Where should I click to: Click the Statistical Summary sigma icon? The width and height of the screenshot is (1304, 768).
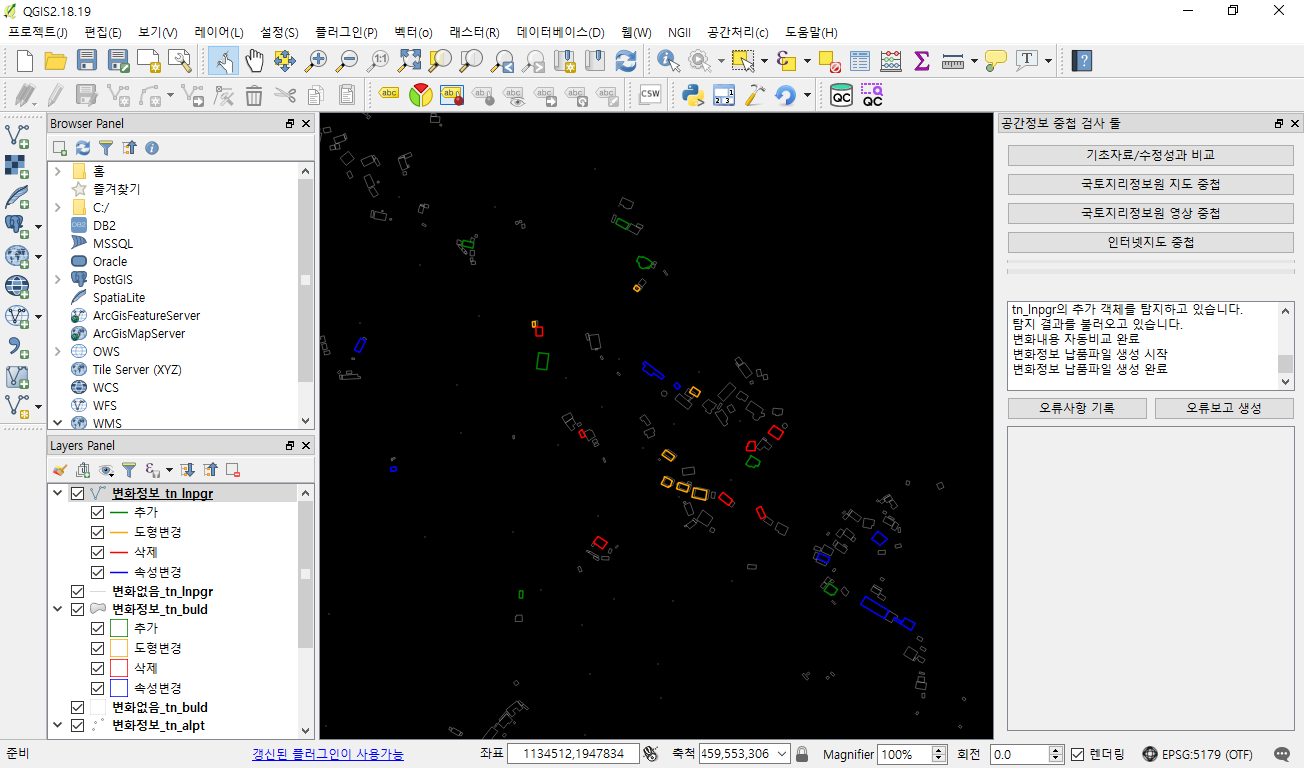click(922, 61)
